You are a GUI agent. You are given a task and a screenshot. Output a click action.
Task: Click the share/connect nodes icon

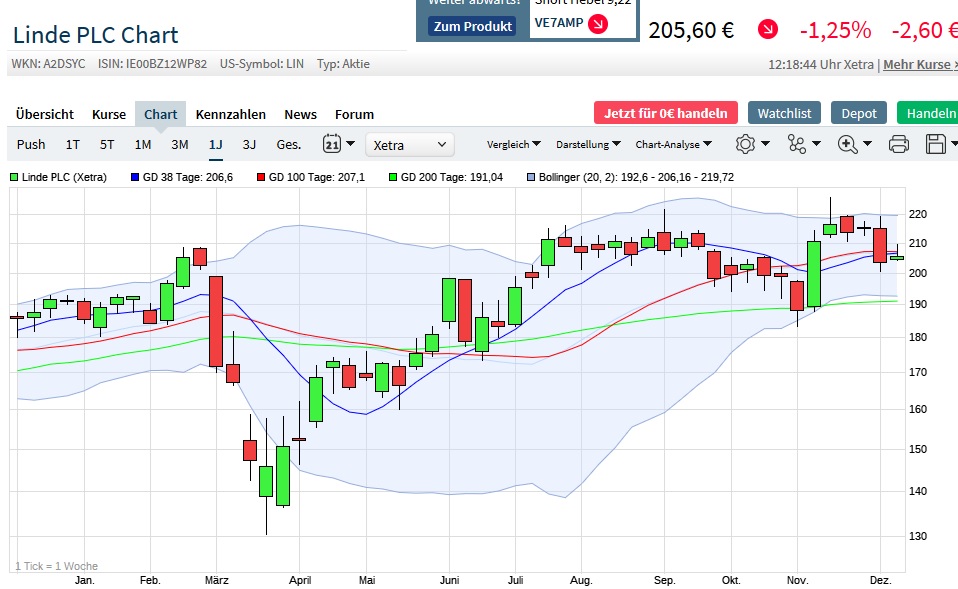coord(797,144)
